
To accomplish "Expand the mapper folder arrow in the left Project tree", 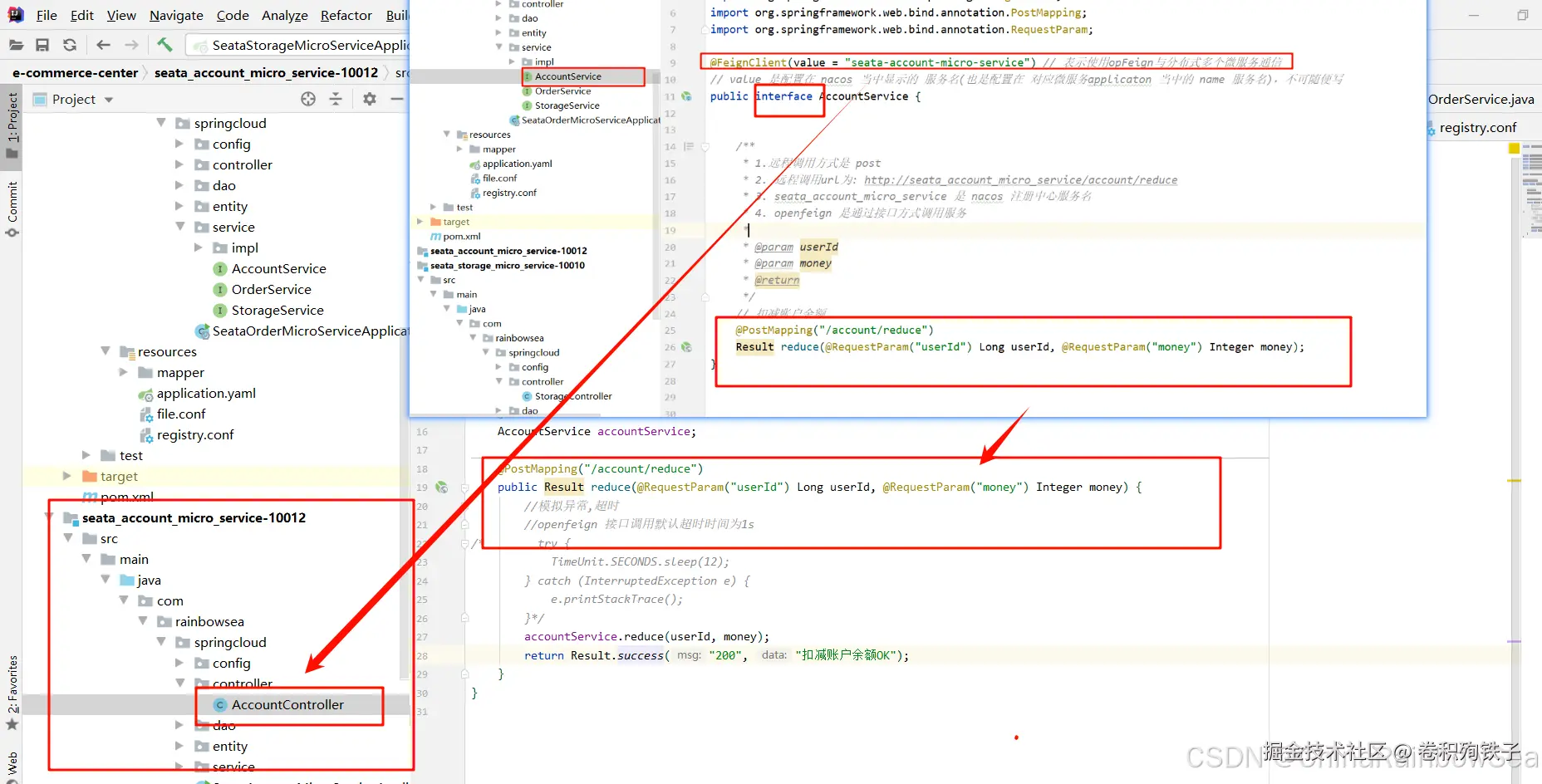I will (x=124, y=372).
